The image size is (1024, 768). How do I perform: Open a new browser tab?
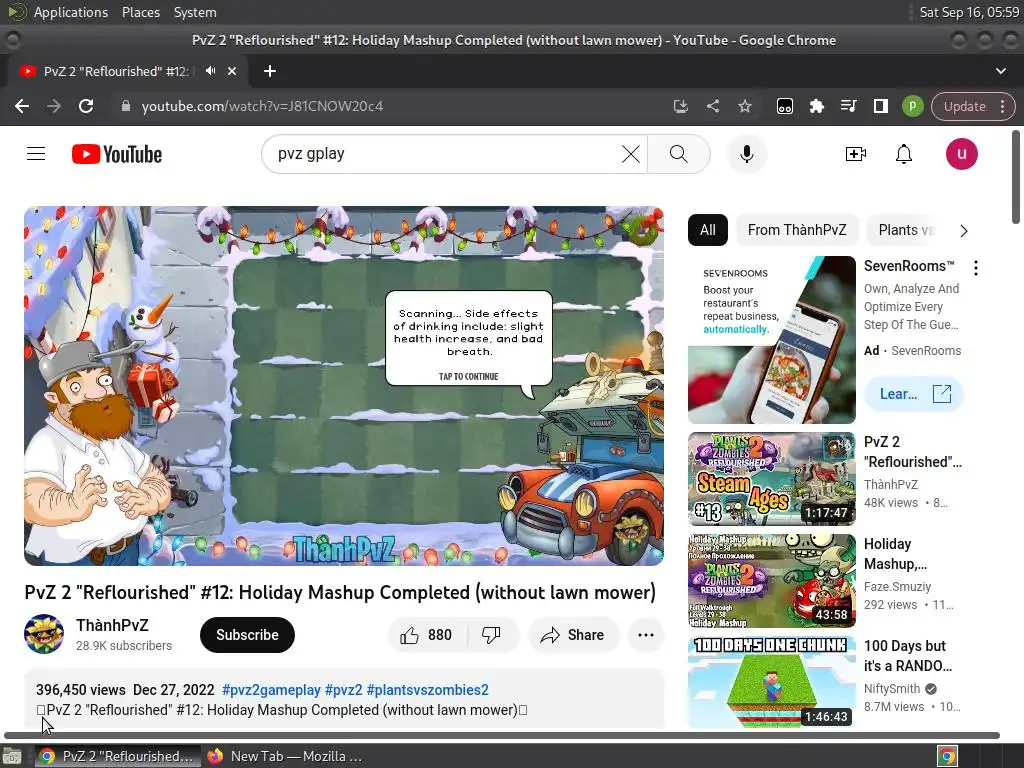tap(270, 71)
